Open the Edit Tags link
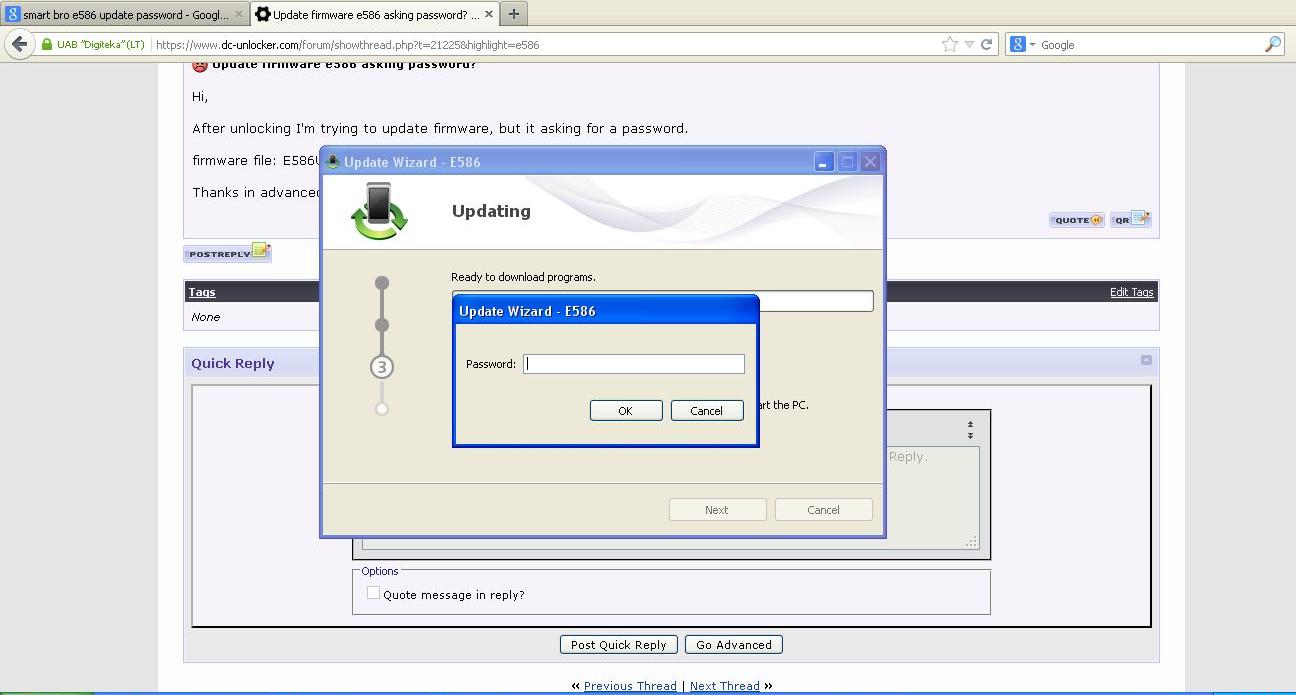Screen dimensions: 1296x695 [1131, 292]
